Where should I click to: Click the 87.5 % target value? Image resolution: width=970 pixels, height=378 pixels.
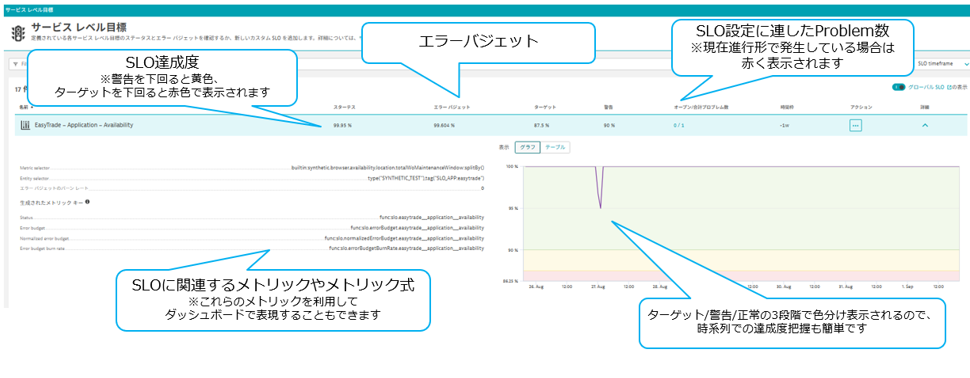[x=541, y=125]
